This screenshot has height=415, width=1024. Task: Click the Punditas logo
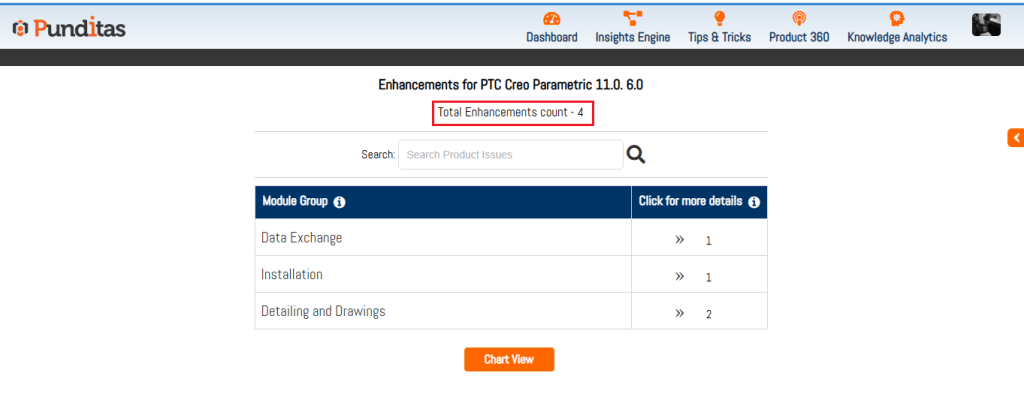(69, 29)
